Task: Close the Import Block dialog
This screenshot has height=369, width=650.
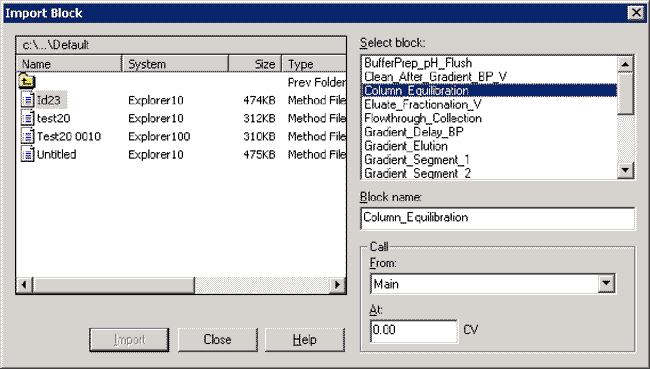Action: point(635,13)
